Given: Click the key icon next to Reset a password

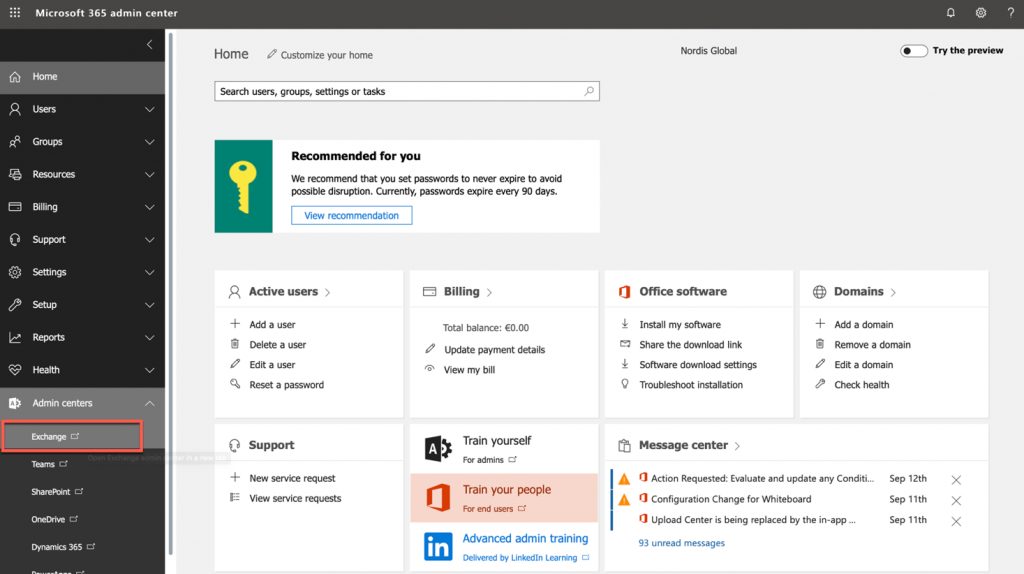Looking at the screenshot, I should tap(235, 384).
